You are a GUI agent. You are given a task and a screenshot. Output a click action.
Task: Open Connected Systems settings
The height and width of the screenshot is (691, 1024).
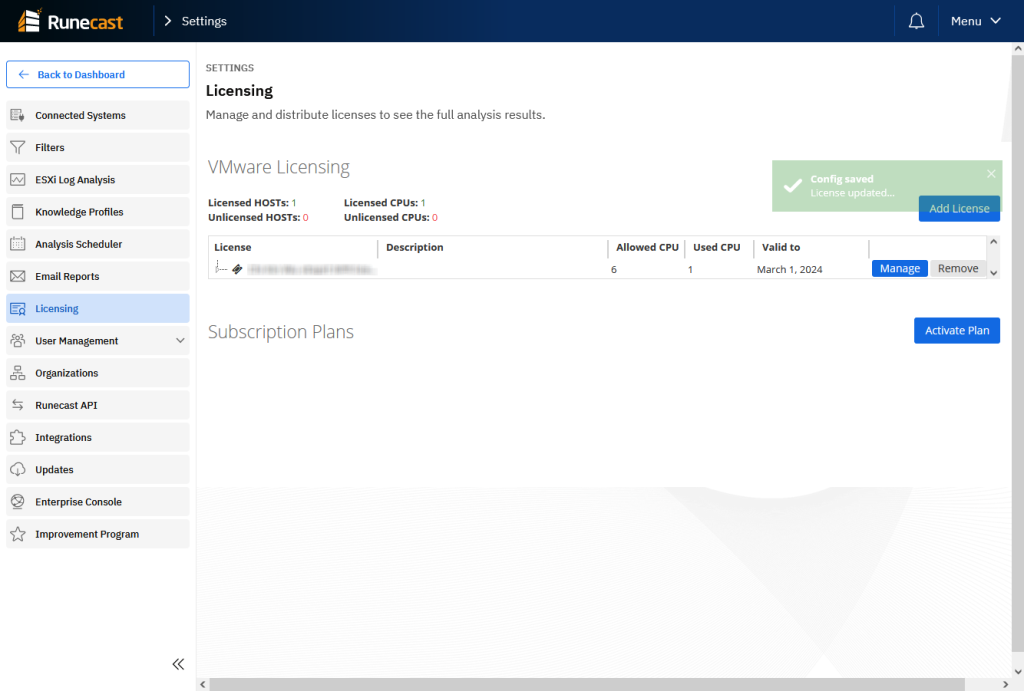98,115
